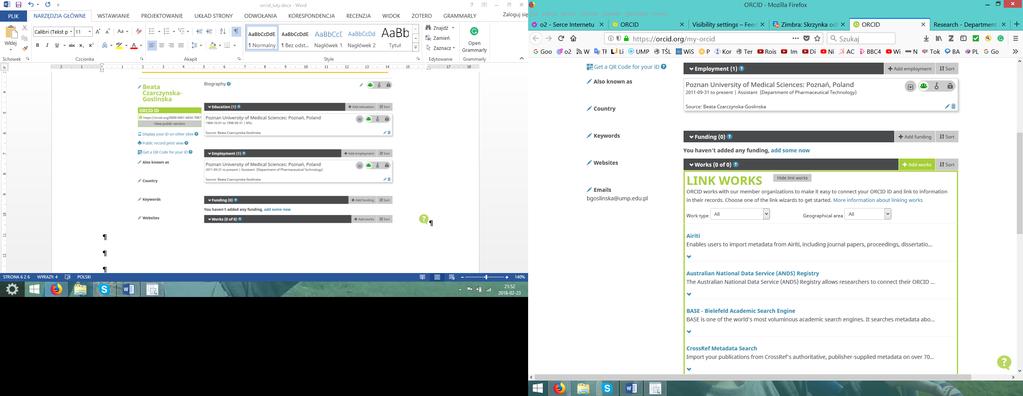Click the red font color button in Word
1023x396 pixels.
(134, 46)
